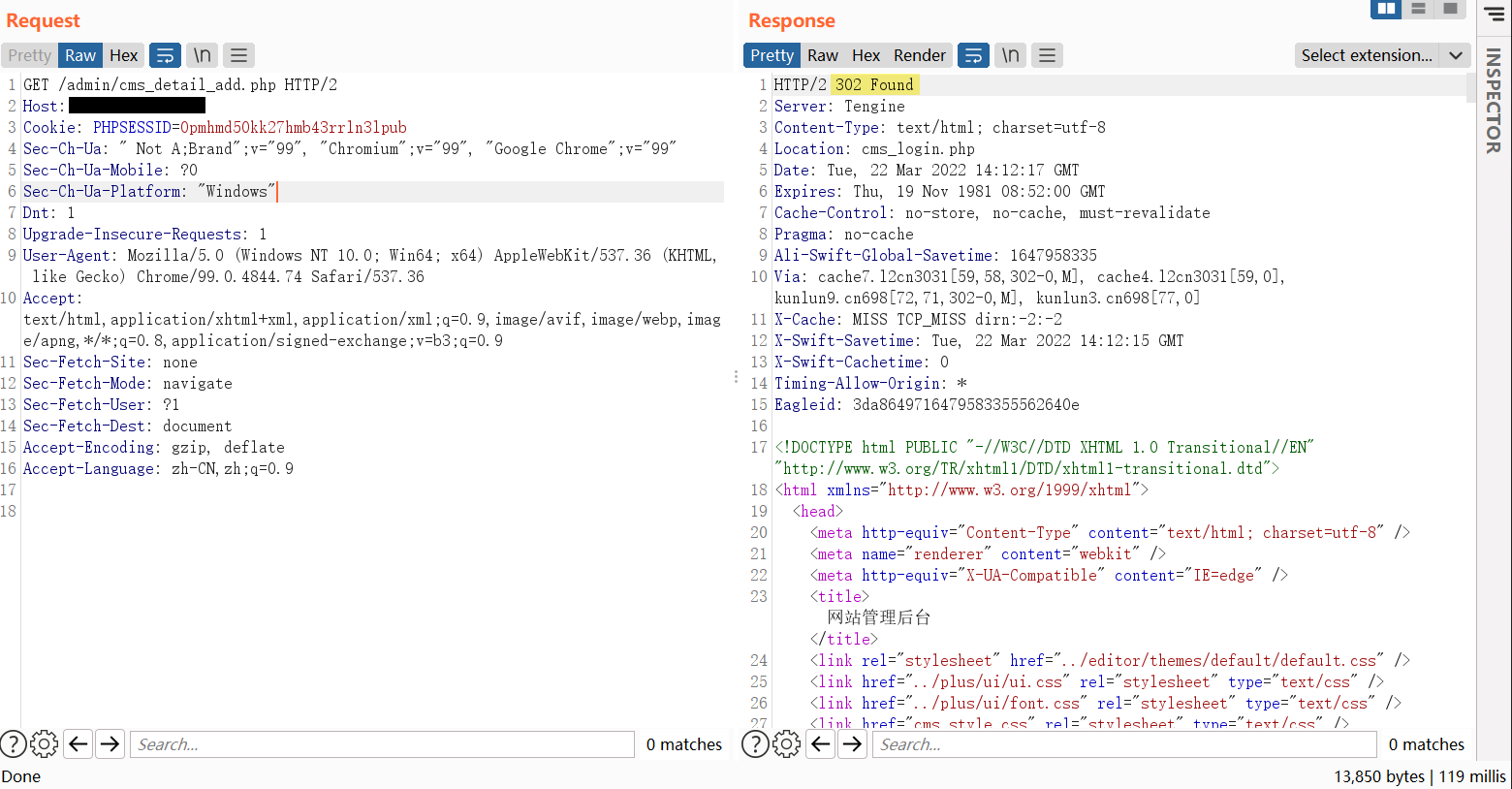Image resolution: width=1512 pixels, height=789 pixels.
Task: Click the Request panel heading
Action: pos(43,20)
